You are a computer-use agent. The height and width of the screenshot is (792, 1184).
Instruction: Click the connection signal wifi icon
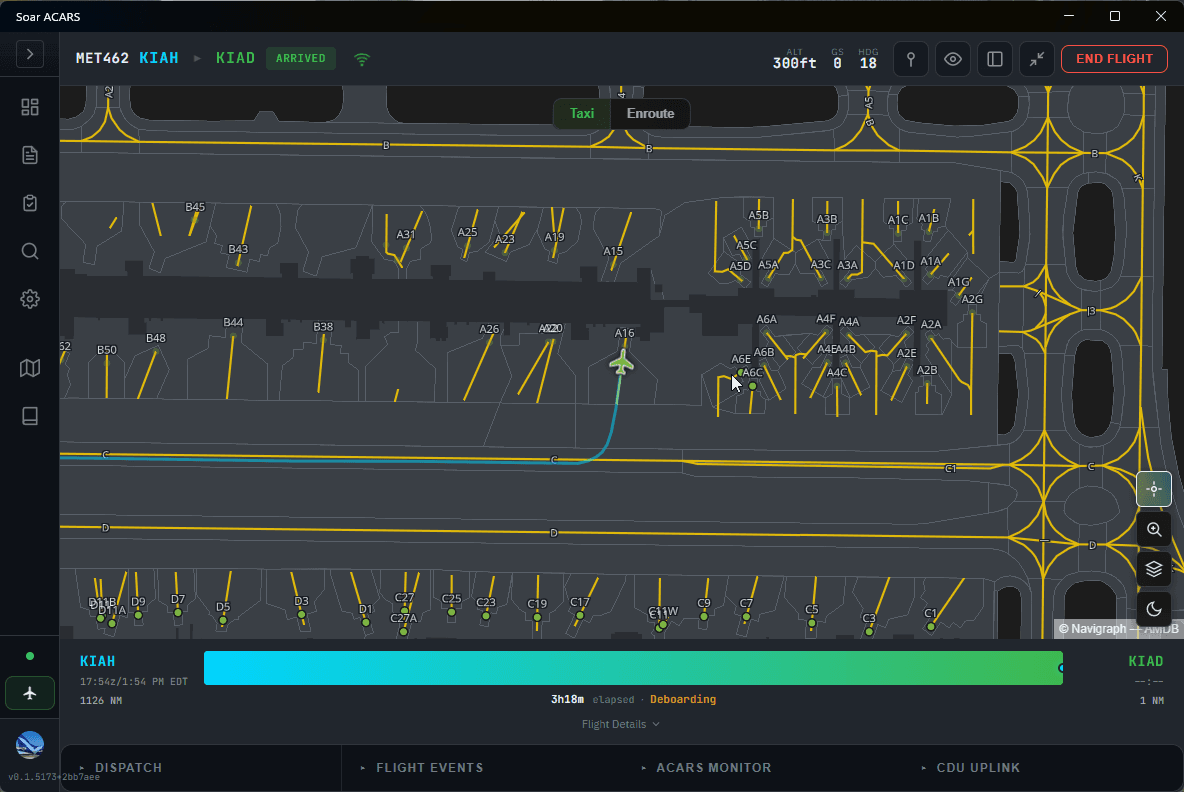pos(362,59)
